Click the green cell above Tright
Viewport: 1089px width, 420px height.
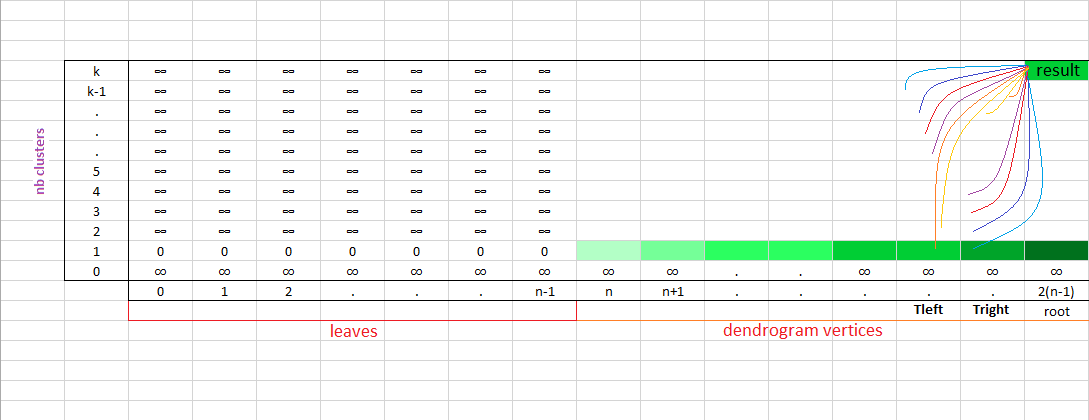[x=992, y=250]
